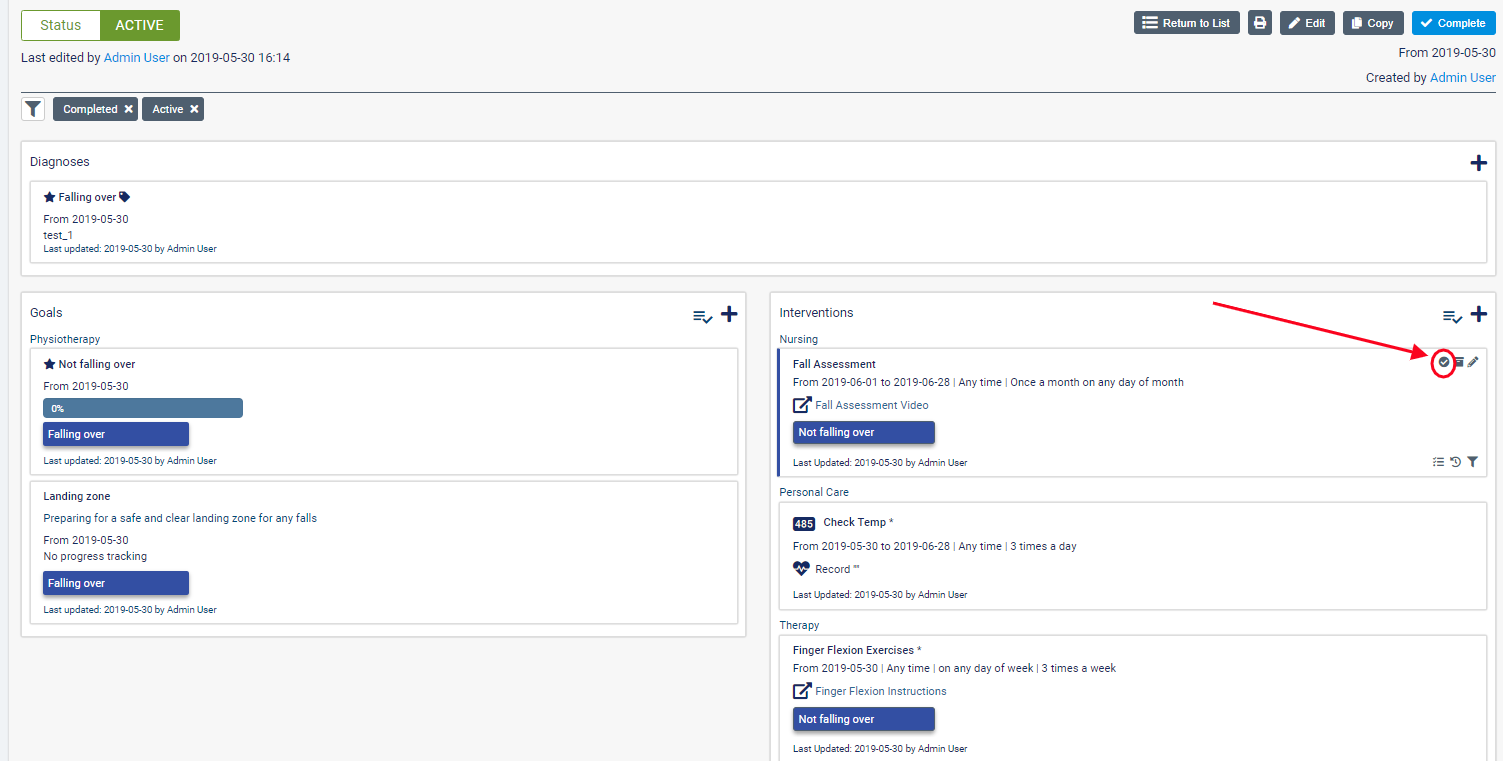
Task: Open Fall Assessment history clock icon
Action: [1456, 462]
